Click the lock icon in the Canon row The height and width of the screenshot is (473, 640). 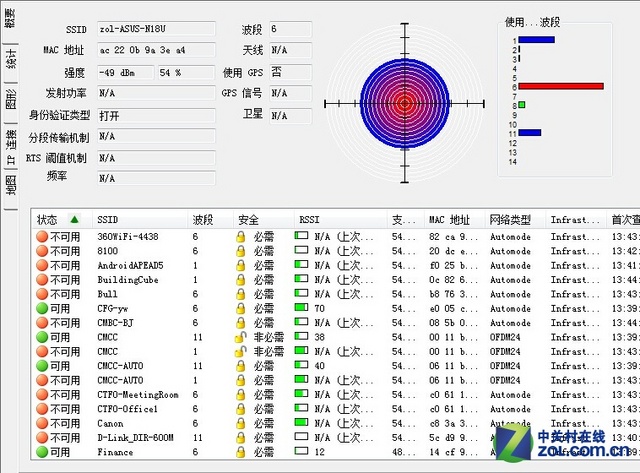point(241,424)
